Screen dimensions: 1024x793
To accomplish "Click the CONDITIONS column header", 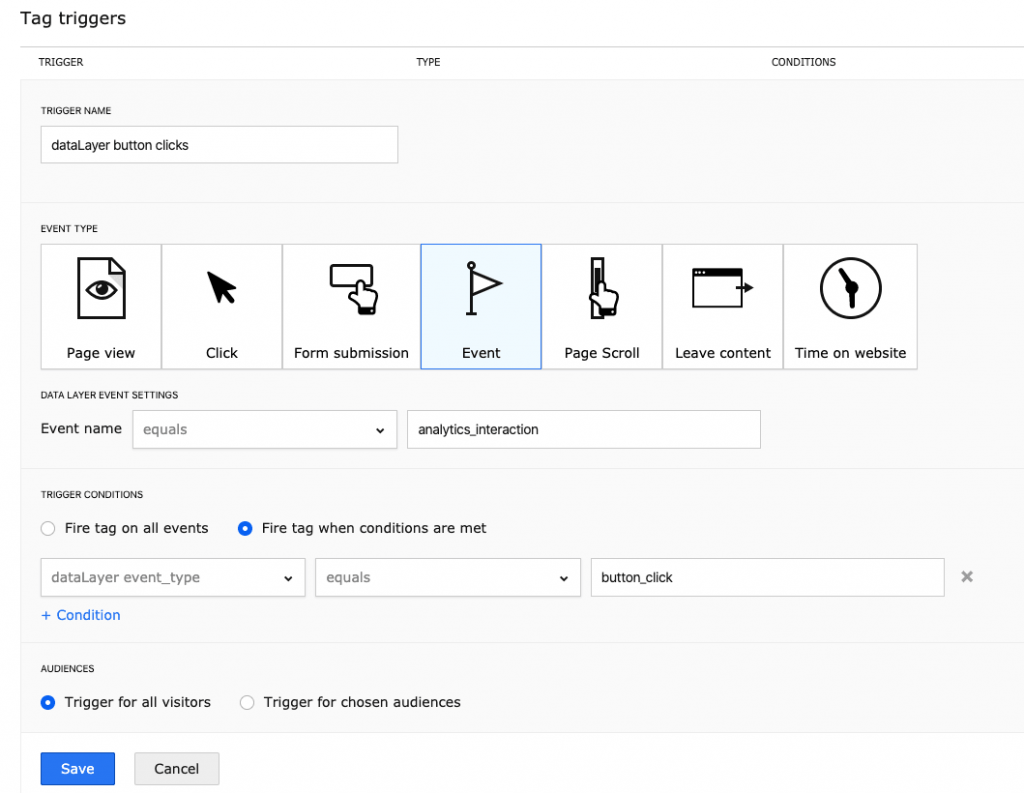I will point(803,62).
